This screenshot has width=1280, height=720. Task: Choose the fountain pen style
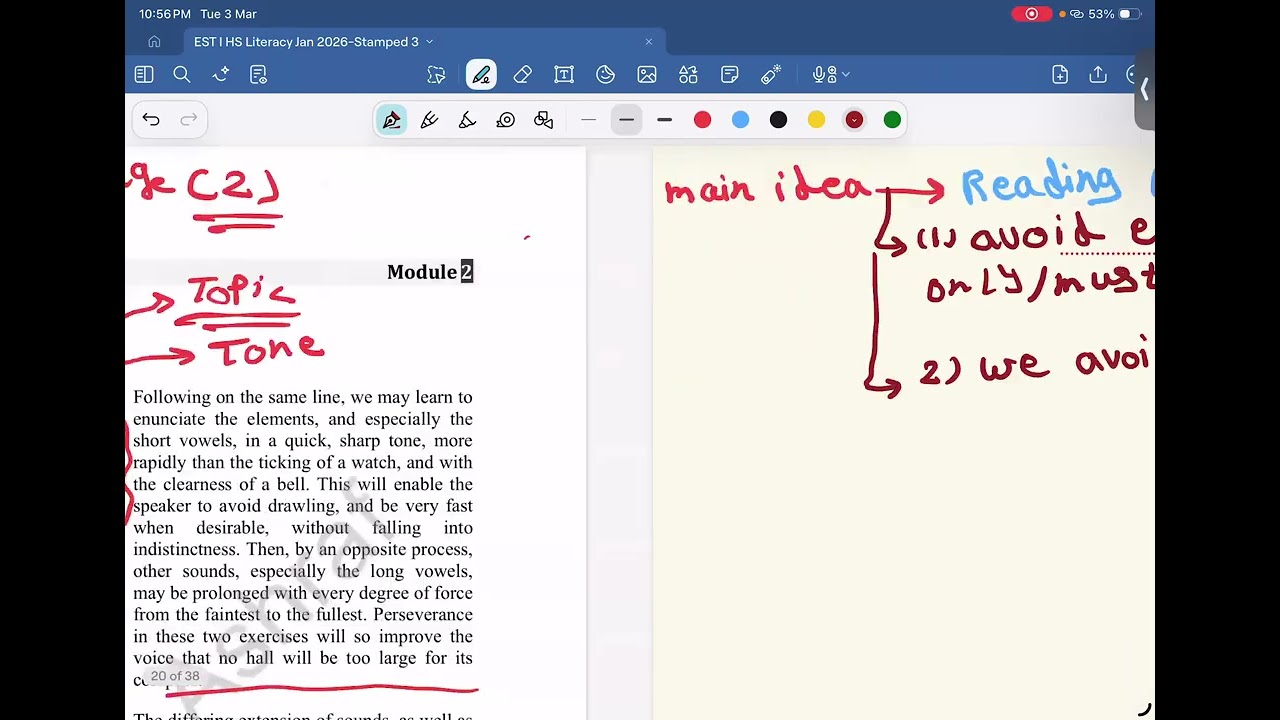click(x=391, y=120)
